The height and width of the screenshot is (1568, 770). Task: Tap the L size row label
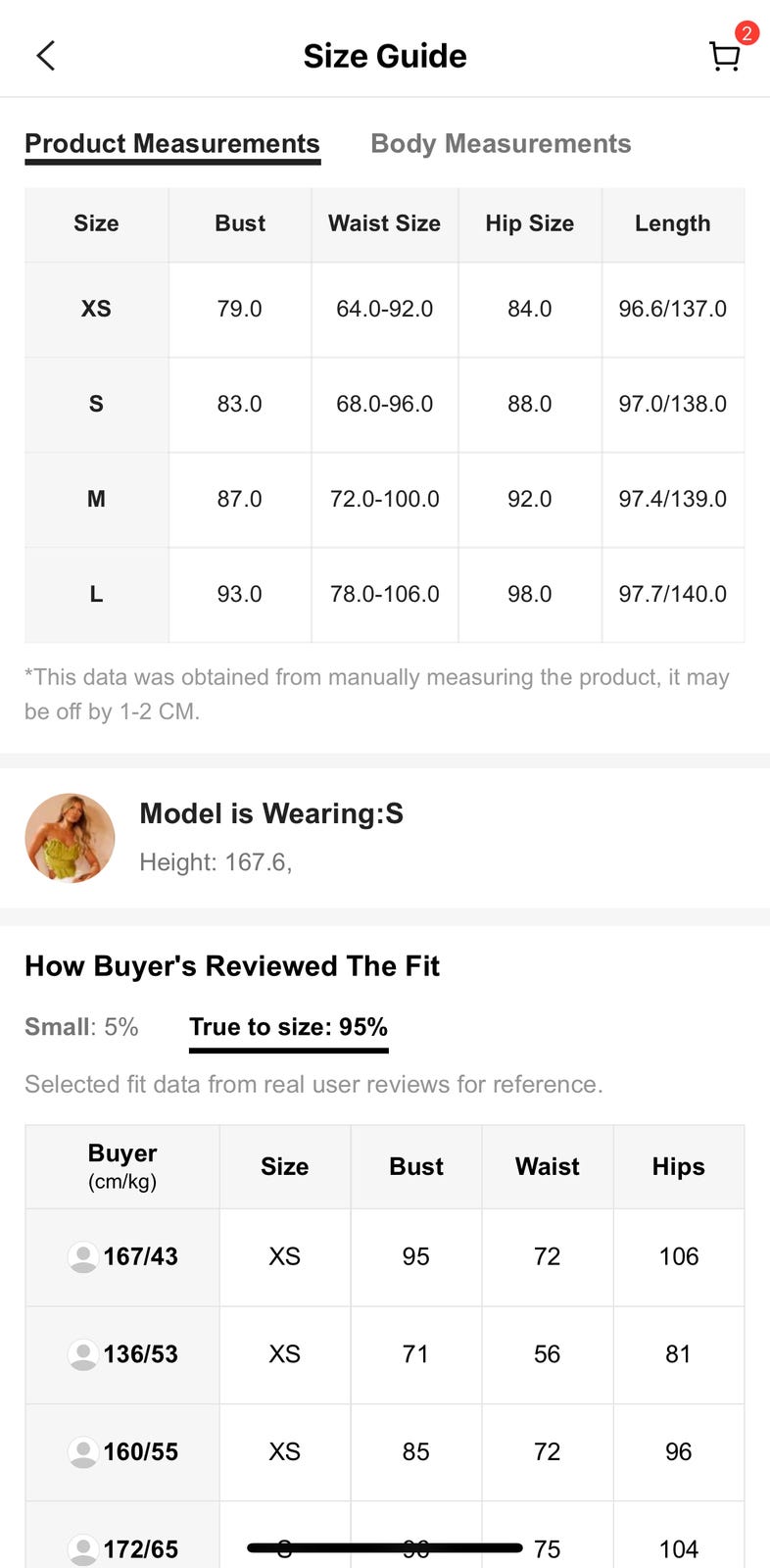tap(96, 594)
